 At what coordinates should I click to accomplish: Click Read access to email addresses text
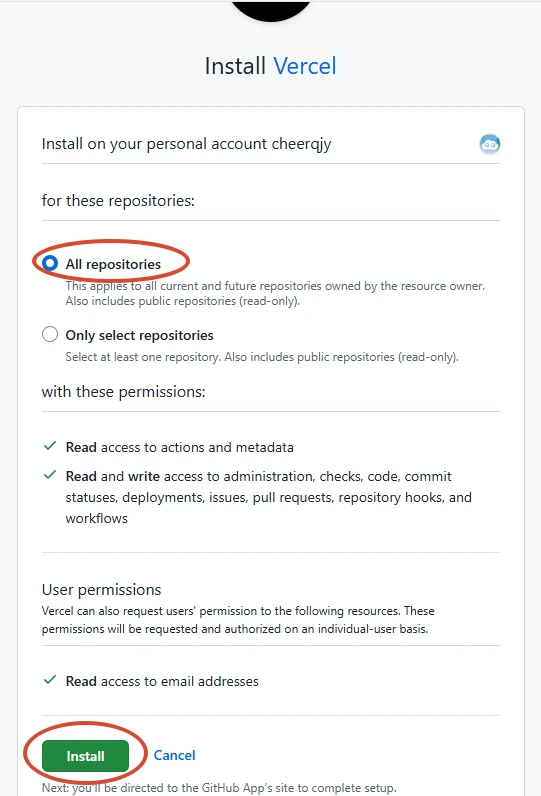tap(162, 681)
